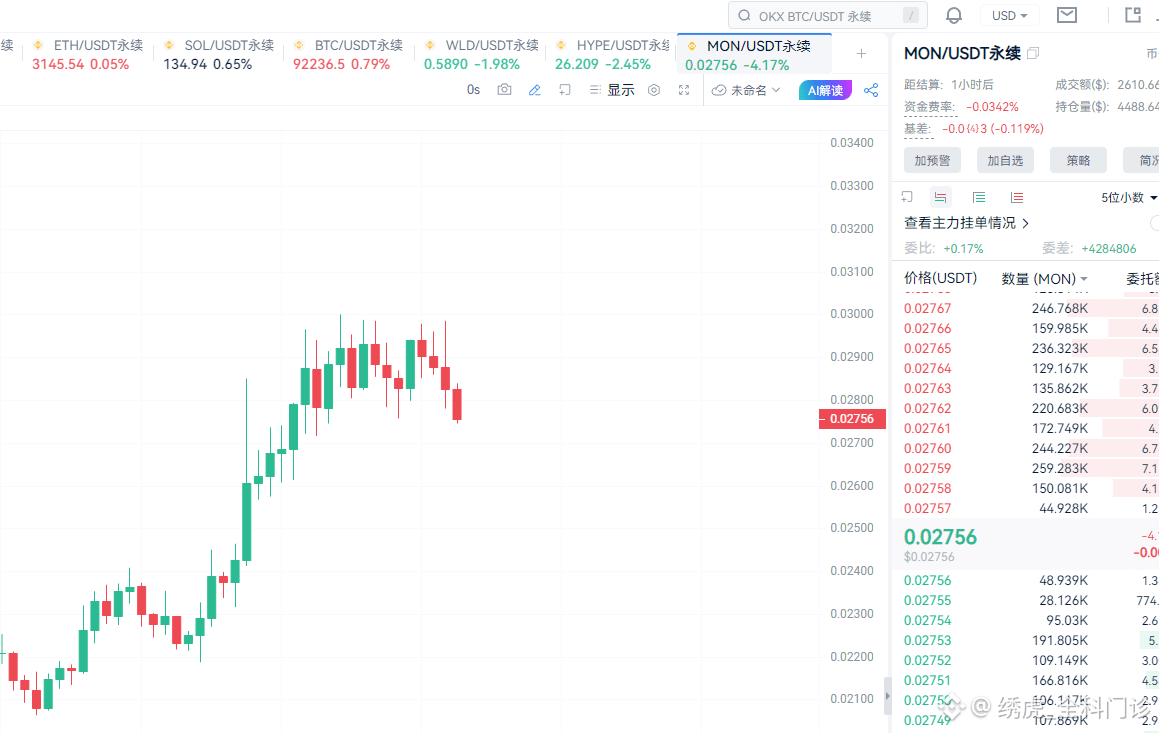Screen dimensions: 1159x733
Task: Select the combined bid-ask order book view
Action: pyautogui.click(x=940, y=197)
